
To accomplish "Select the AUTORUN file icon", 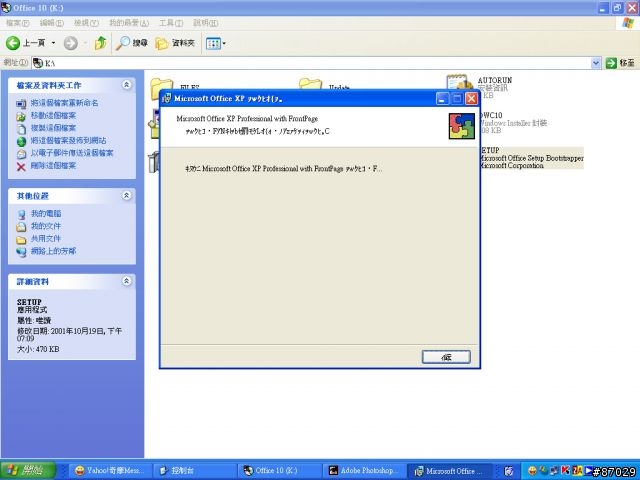I will coord(458,82).
